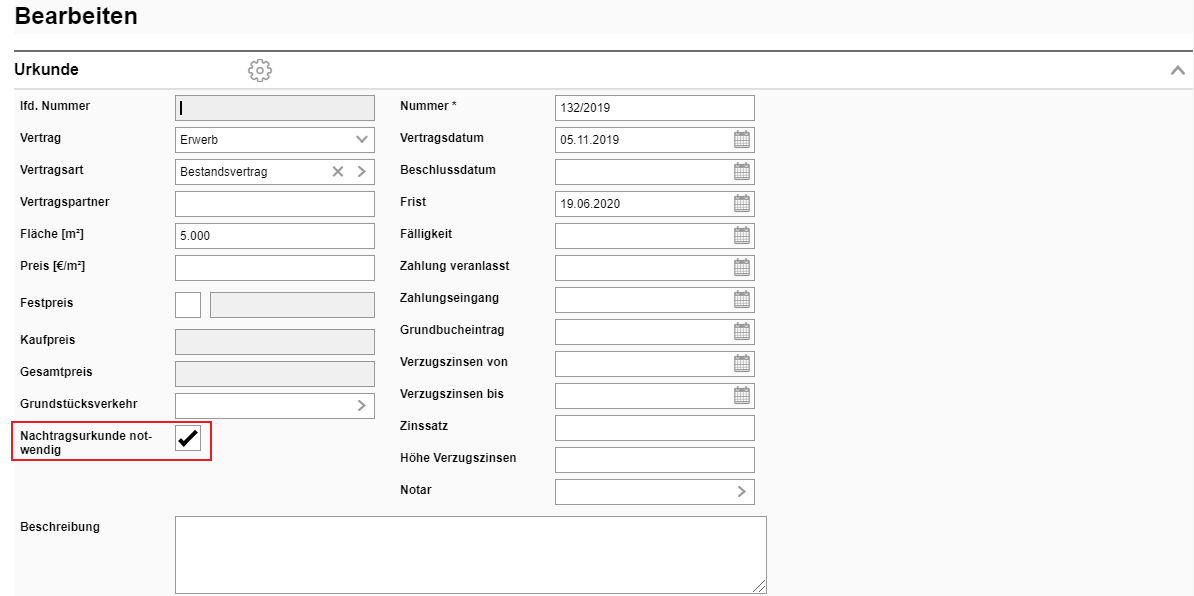Collapse the Urkunde section
Viewport: 1194px width, 596px height.
tap(1177, 70)
